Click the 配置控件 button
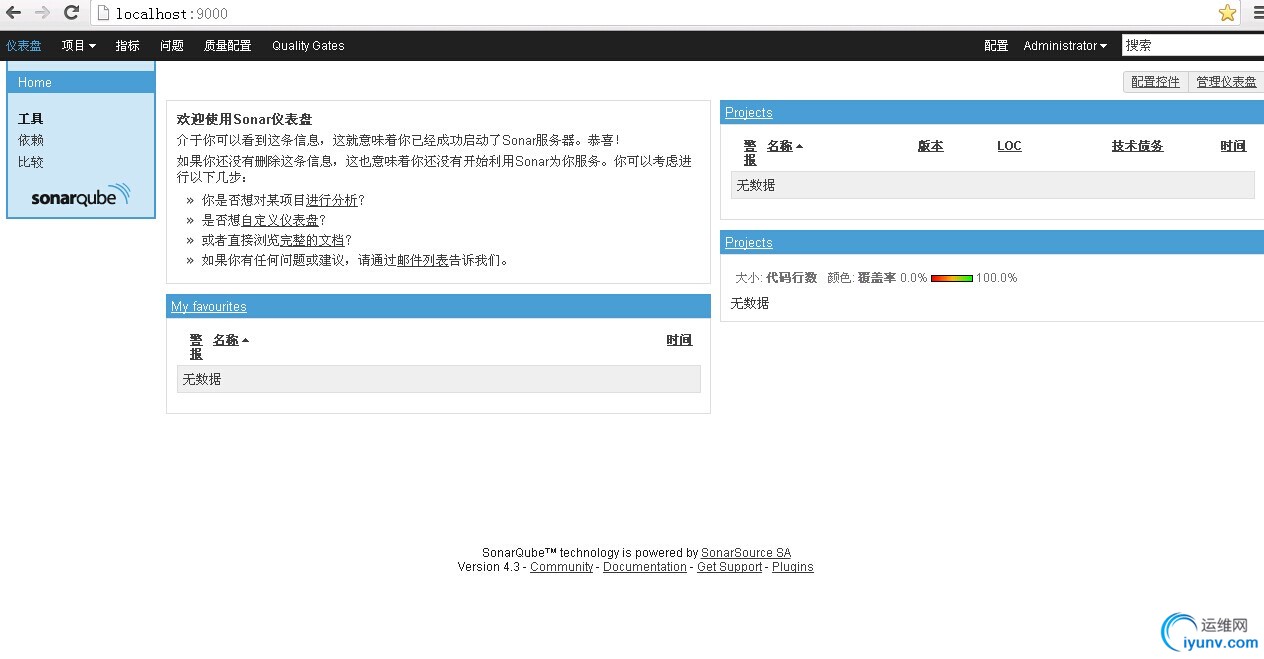Image resolution: width=1264 pixels, height=659 pixels. tap(1155, 82)
